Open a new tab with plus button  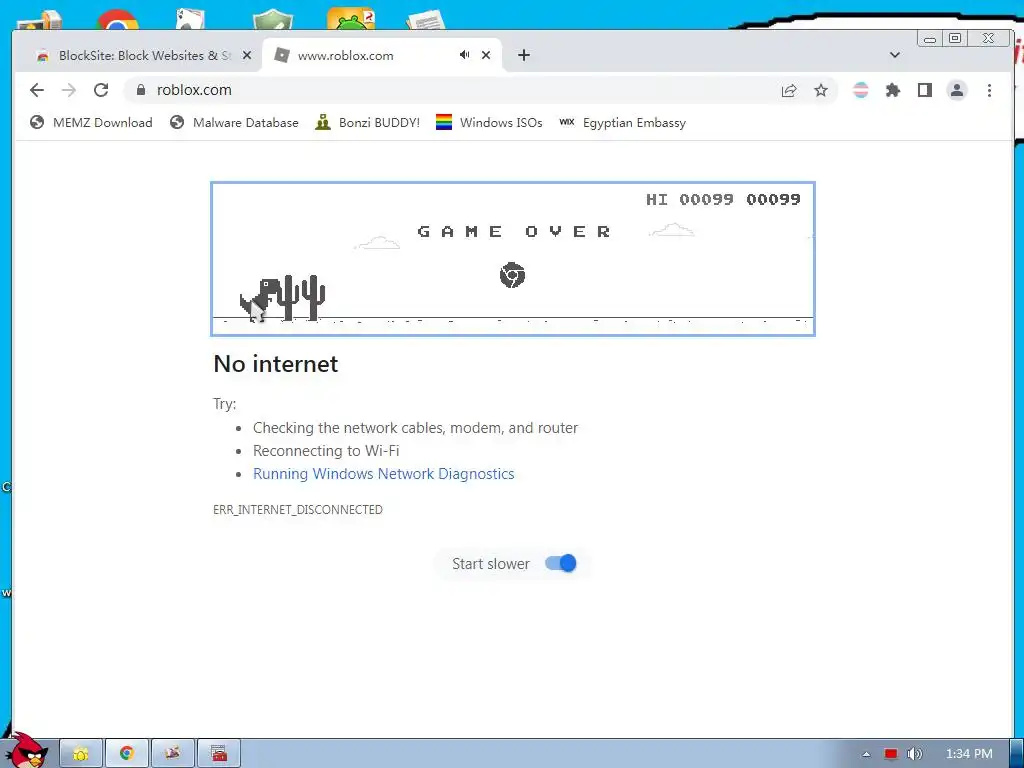click(524, 55)
